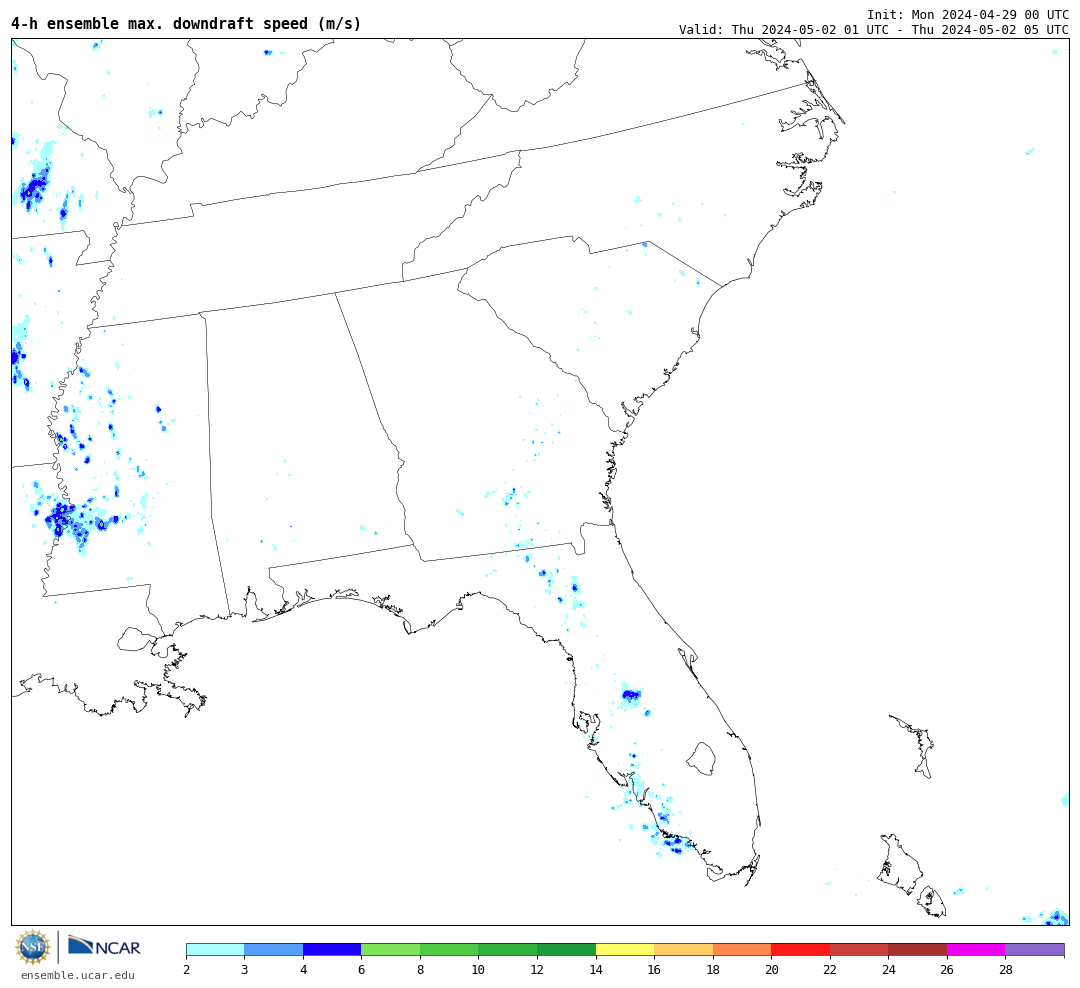Click the orange 18-20 color segment
This screenshot has width=1080, height=988.
click(x=742, y=949)
